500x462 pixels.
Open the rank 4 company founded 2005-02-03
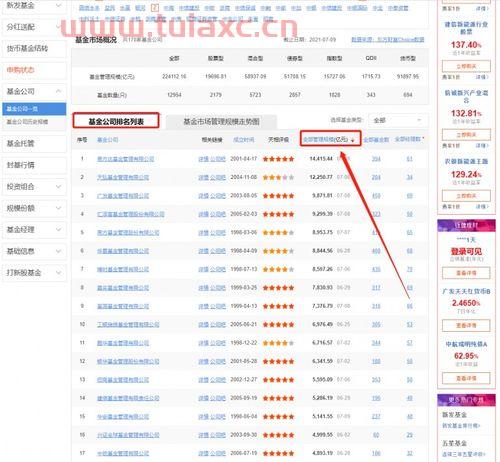tap(131, 214)
